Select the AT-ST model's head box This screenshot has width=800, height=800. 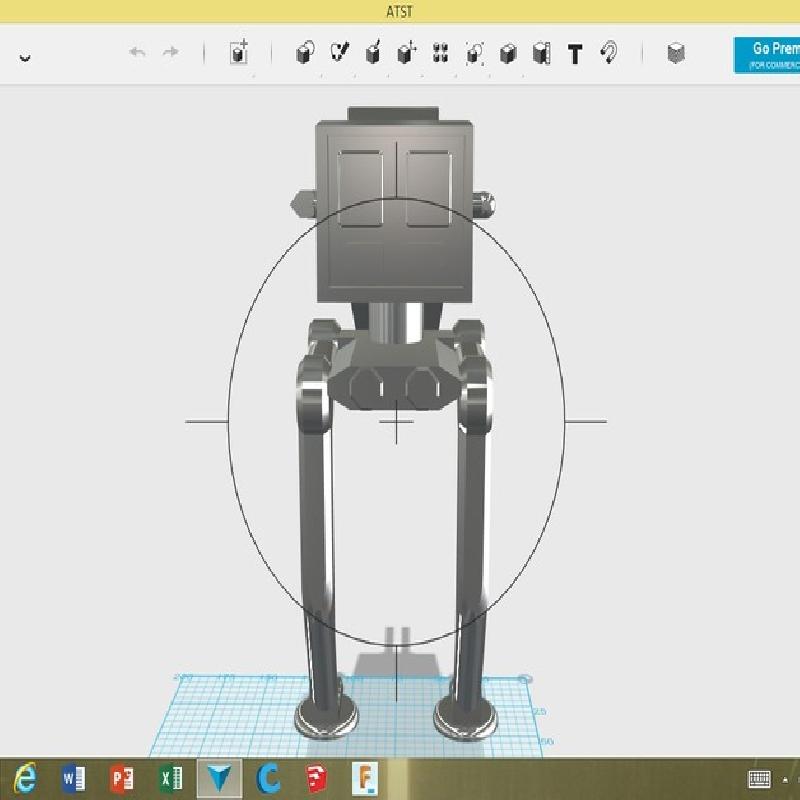point(394,211)
